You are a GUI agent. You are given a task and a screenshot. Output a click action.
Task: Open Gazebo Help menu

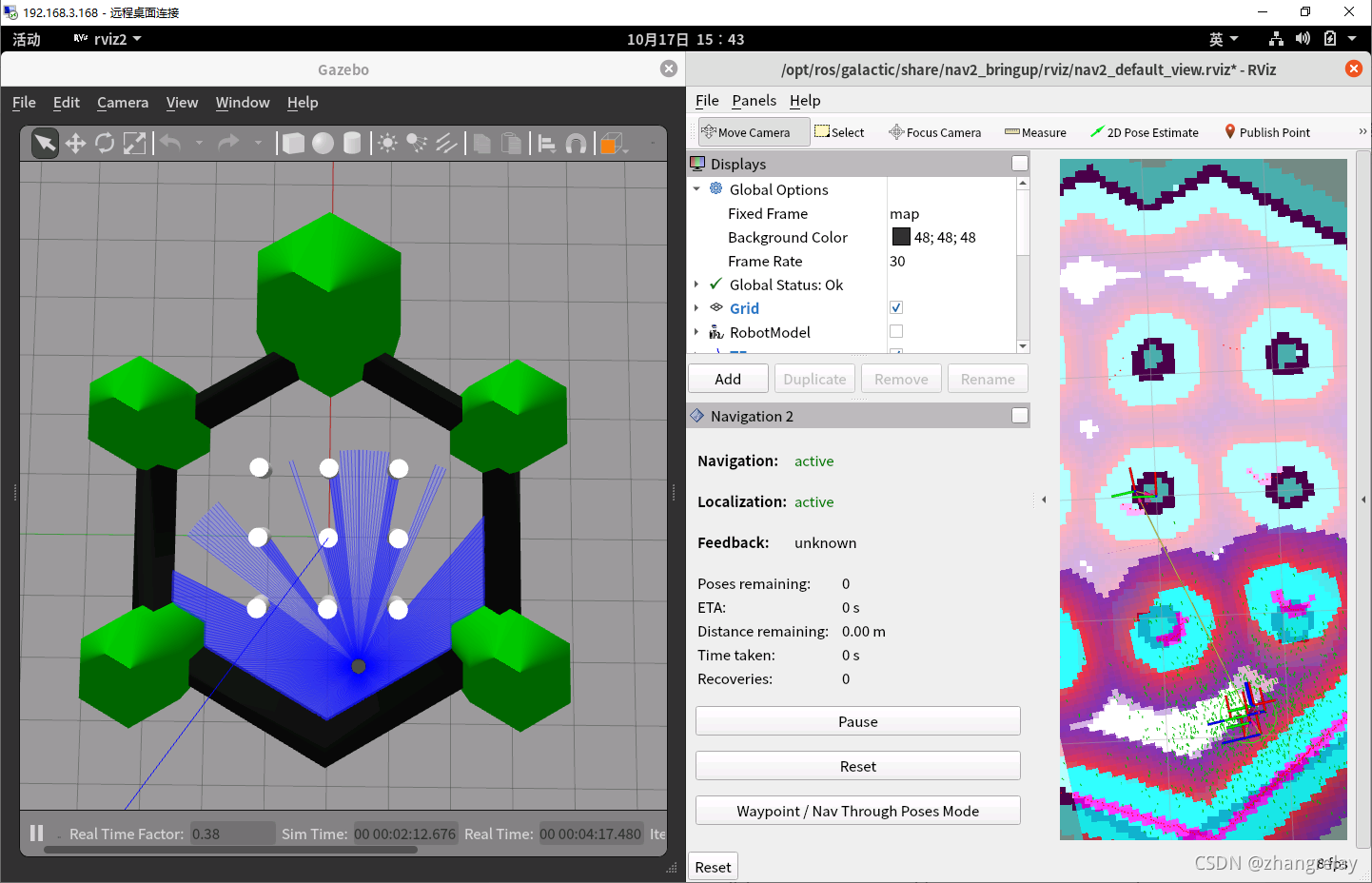coord(303,103)
